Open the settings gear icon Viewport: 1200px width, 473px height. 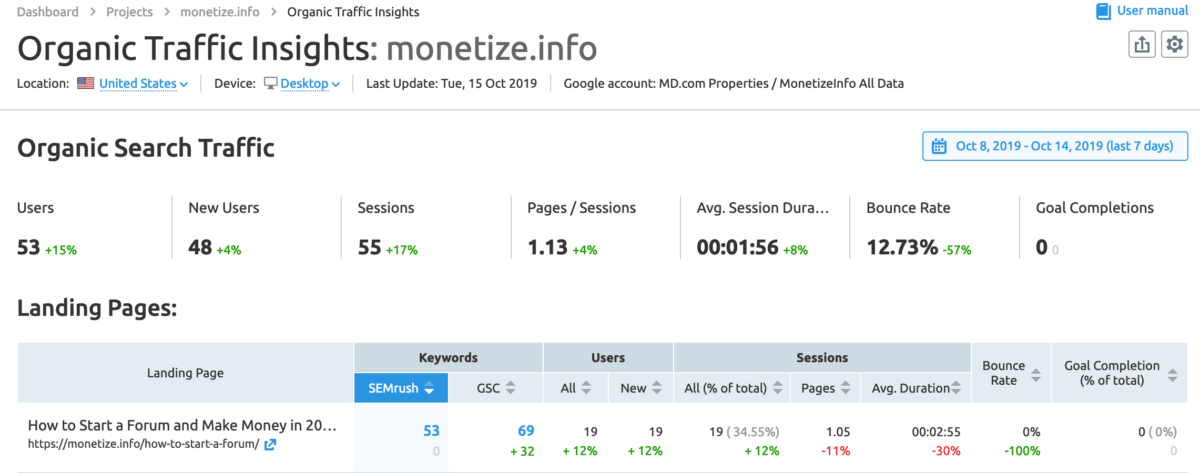click(1174, 44)
